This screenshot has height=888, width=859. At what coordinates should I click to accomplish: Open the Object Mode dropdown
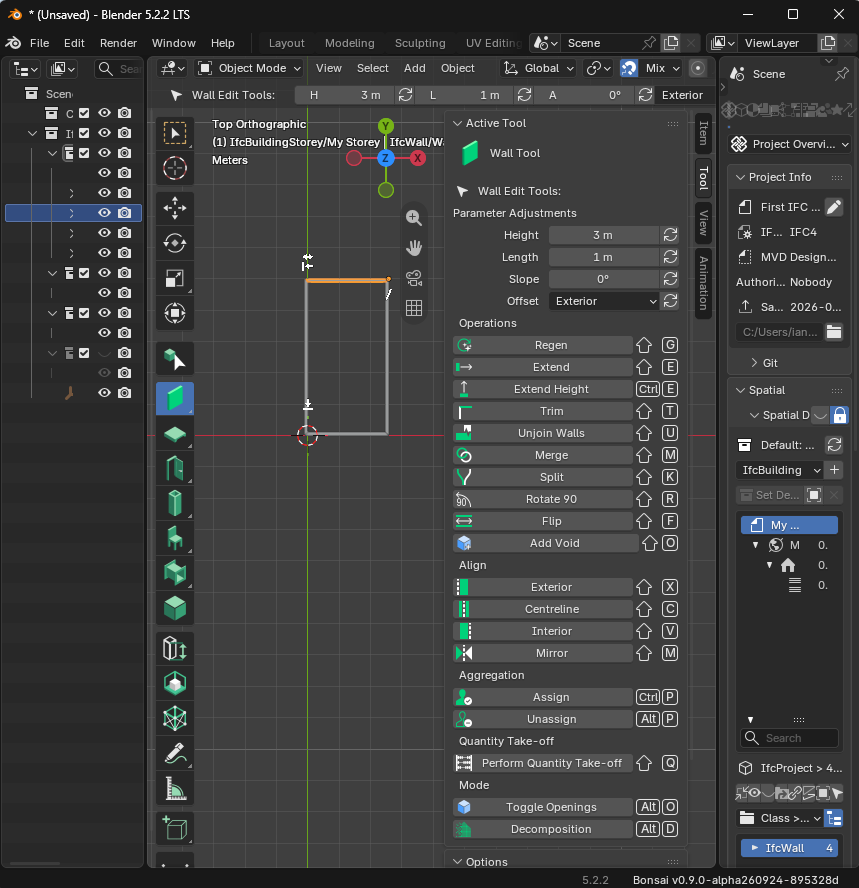(249, 69)
